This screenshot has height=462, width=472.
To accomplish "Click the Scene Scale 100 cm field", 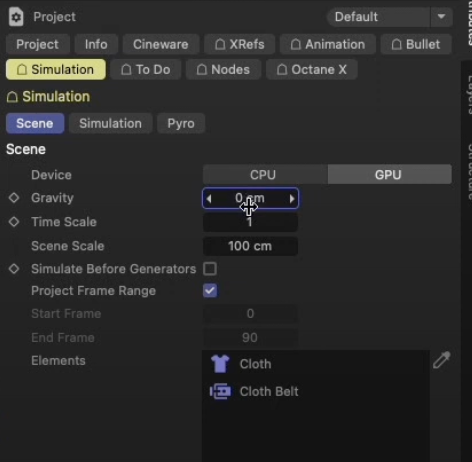I will click(250, 246).
